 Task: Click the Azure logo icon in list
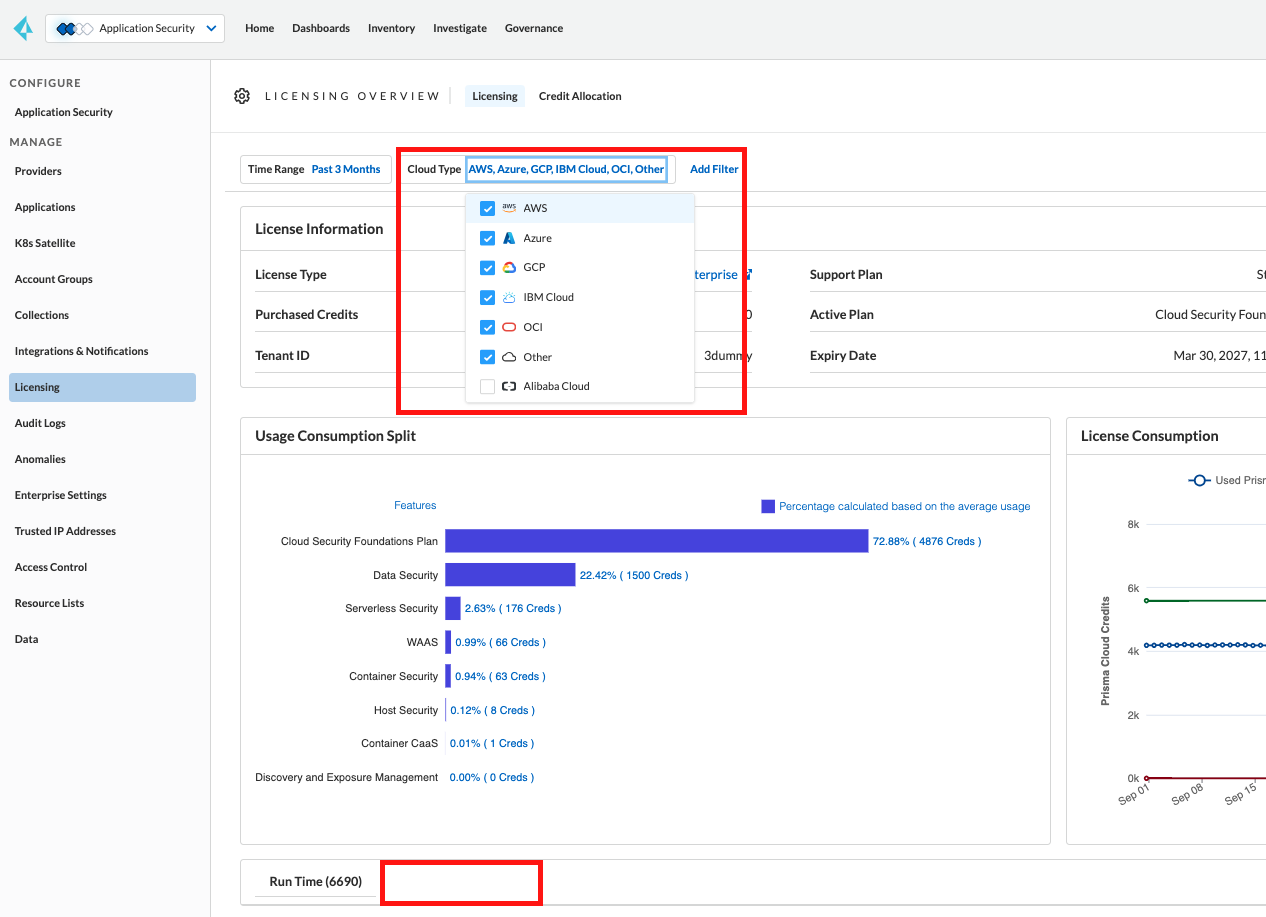(x=509, y=238)
